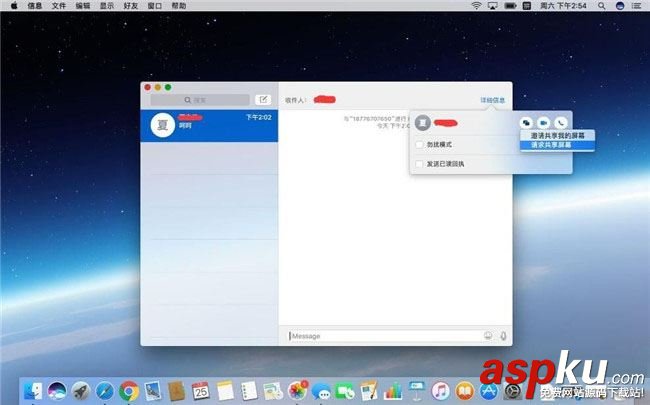Launch Siri from the Dock
The height and width of the screenshot is (405, 650).
click(57, 391)
